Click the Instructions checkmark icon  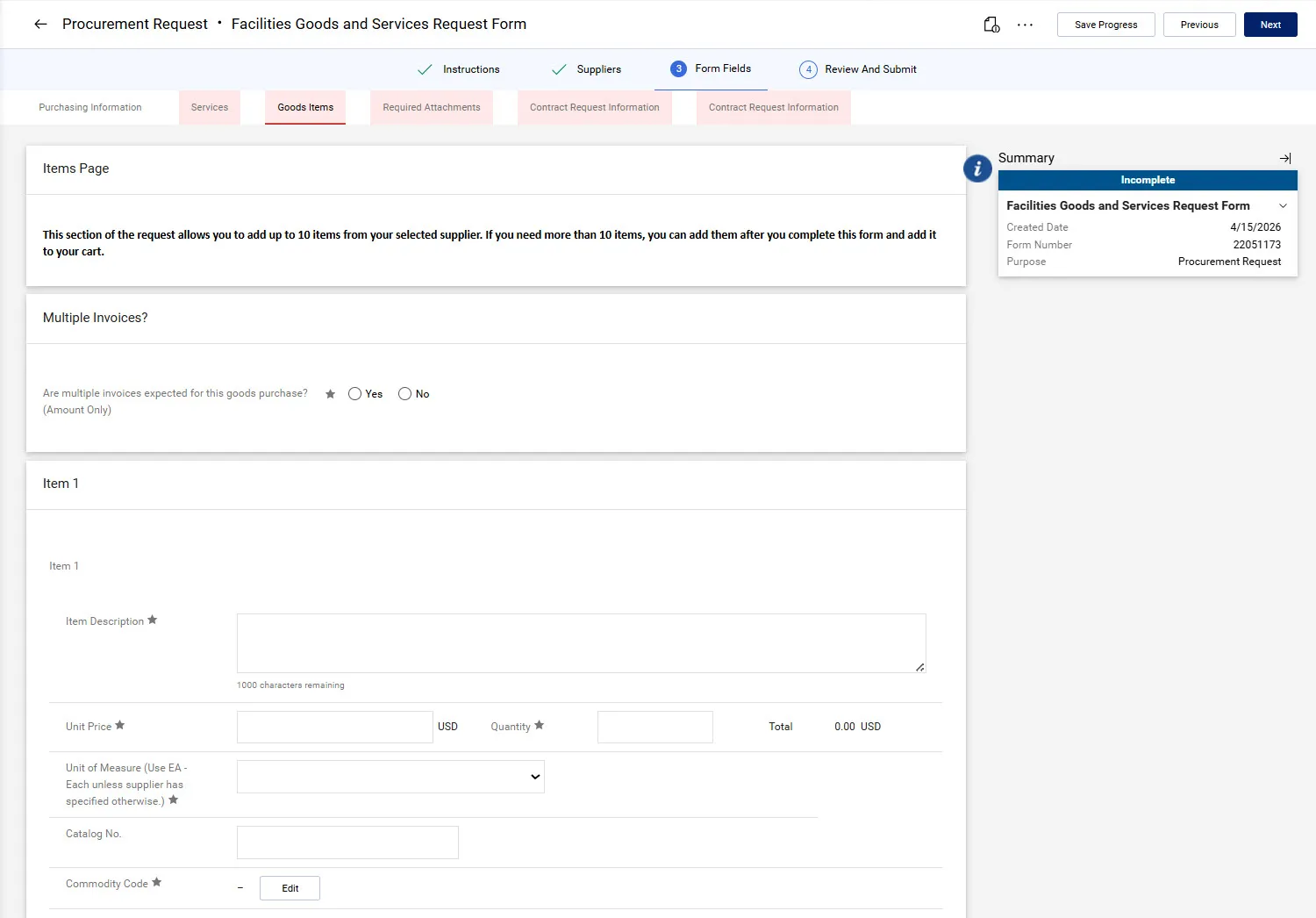[425, 69]
